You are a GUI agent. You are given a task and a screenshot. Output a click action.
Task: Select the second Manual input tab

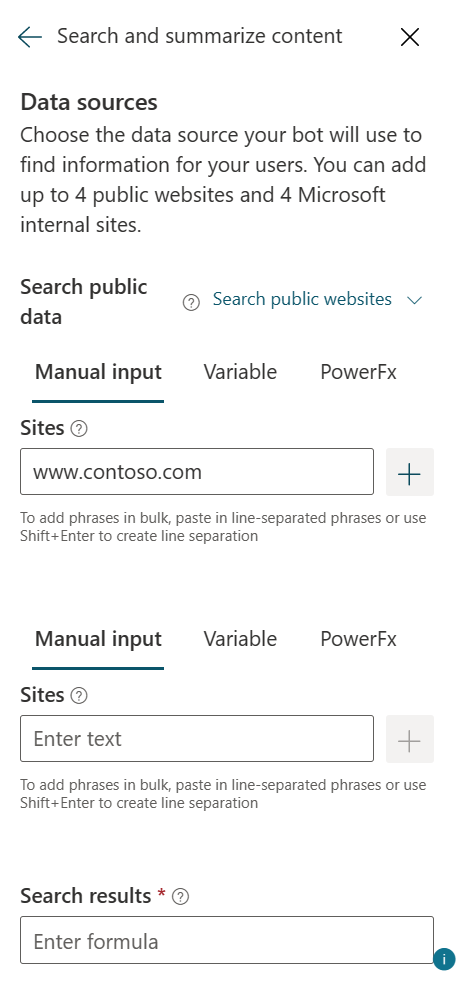98,639
